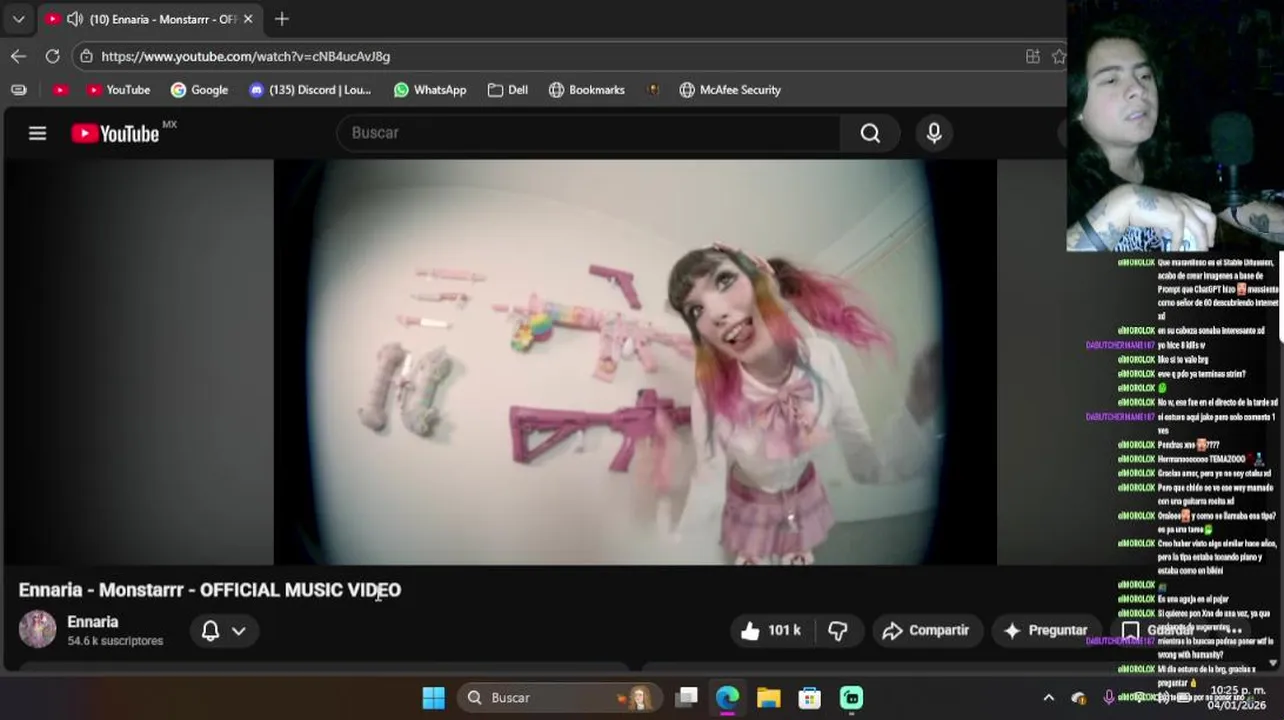
Task: Open the split screen icon in address bar
Action: 1033,56
